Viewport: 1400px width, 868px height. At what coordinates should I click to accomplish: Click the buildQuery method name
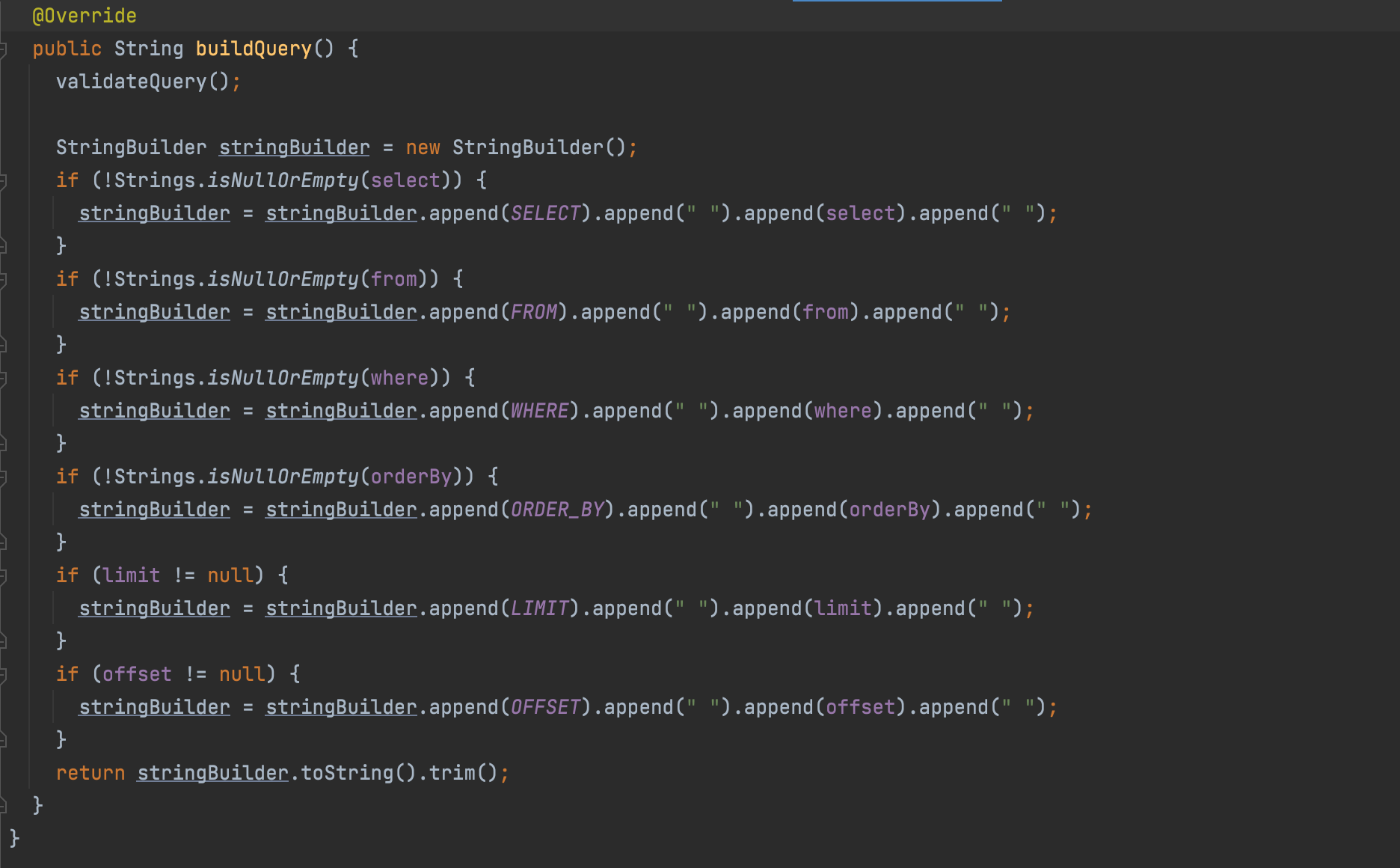click(x=254, y=49)
